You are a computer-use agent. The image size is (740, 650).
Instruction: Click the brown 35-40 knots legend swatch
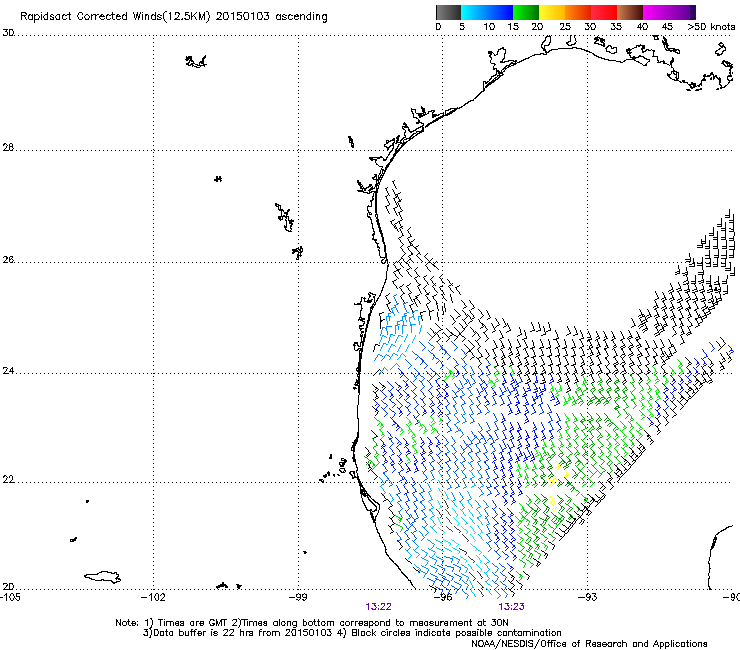coord(630,12)
